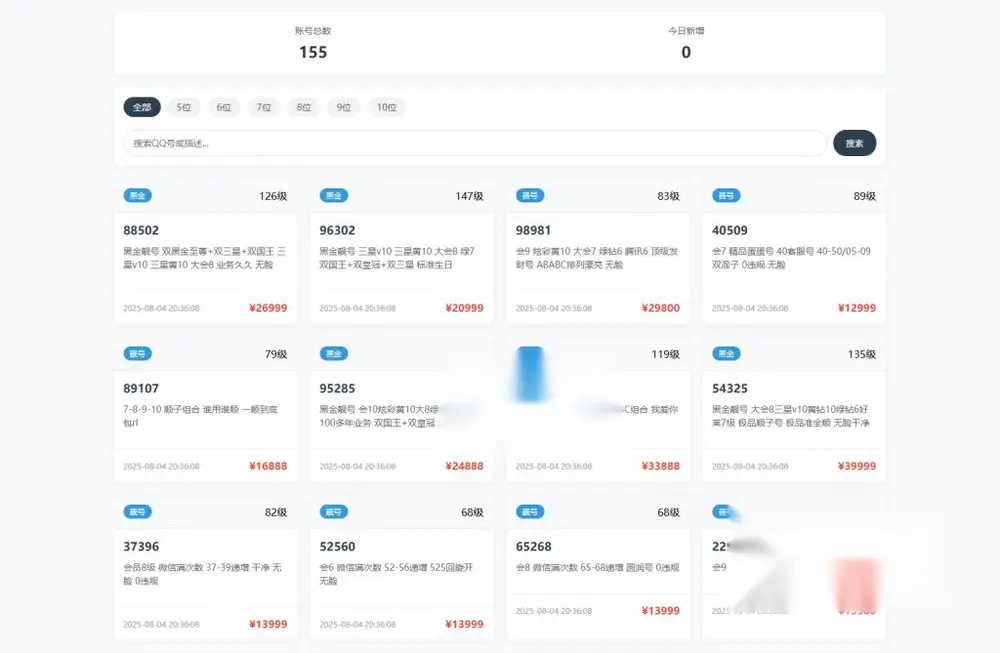Click the price ¥33888
Screen dimensions: 1000x653
click(661, 466)
